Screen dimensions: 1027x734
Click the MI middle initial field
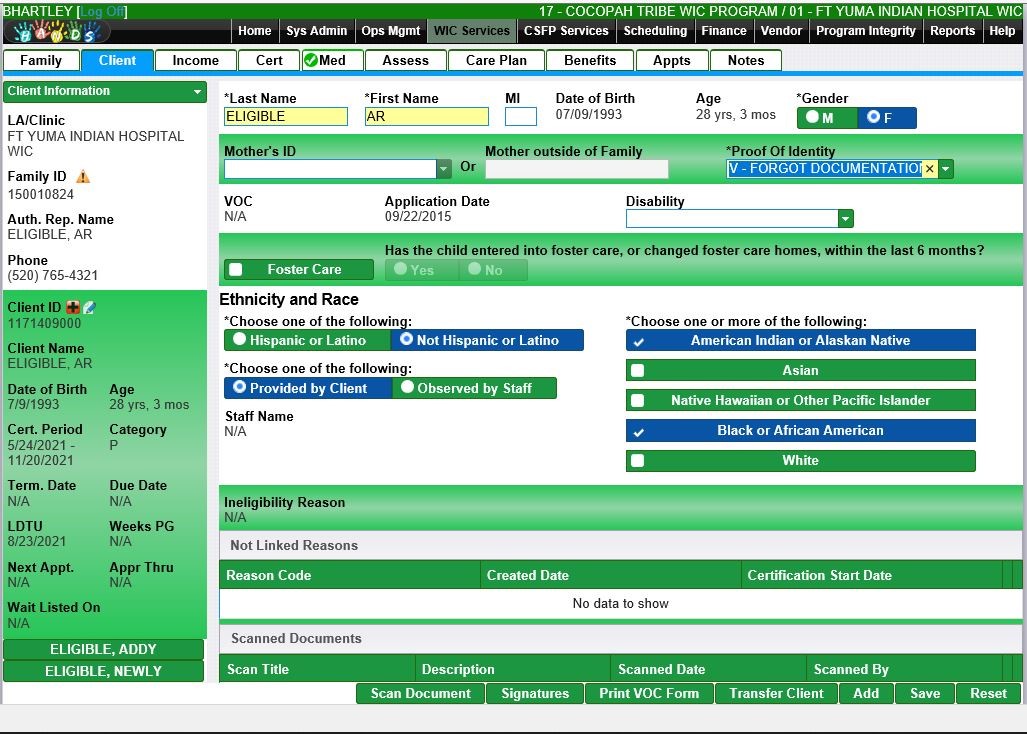click(x=520, y=117)
